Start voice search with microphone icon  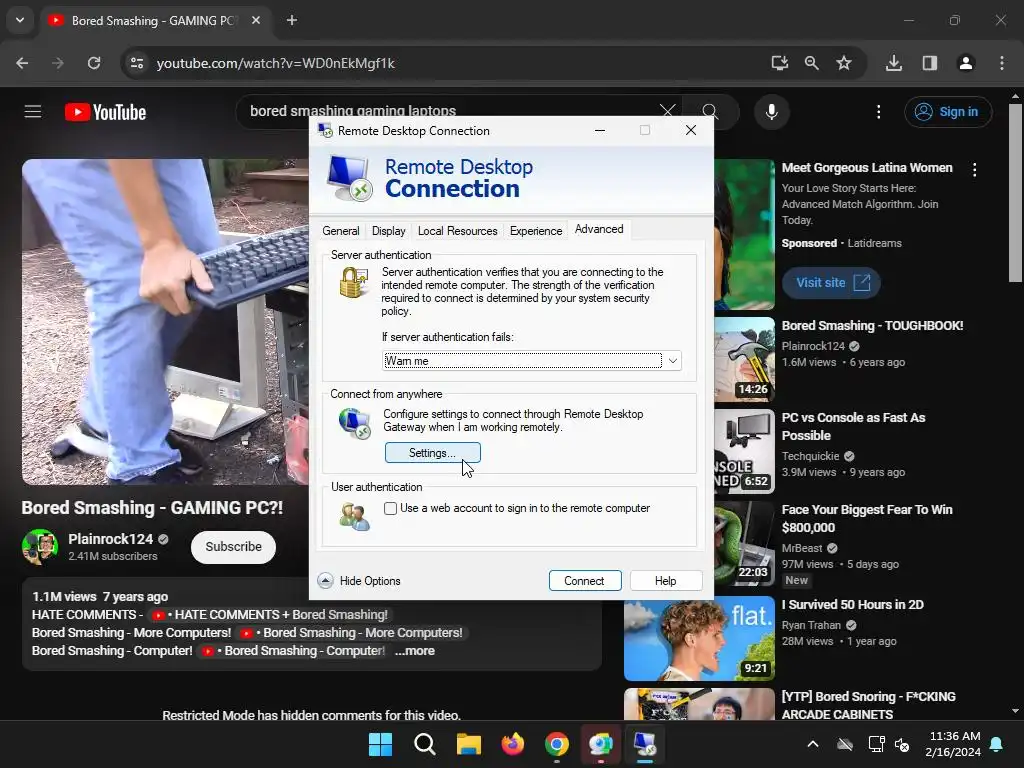coord(771,112)
